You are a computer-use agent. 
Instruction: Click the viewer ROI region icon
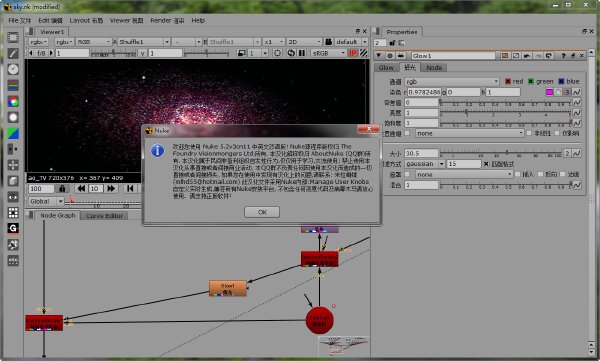[278, 53]
